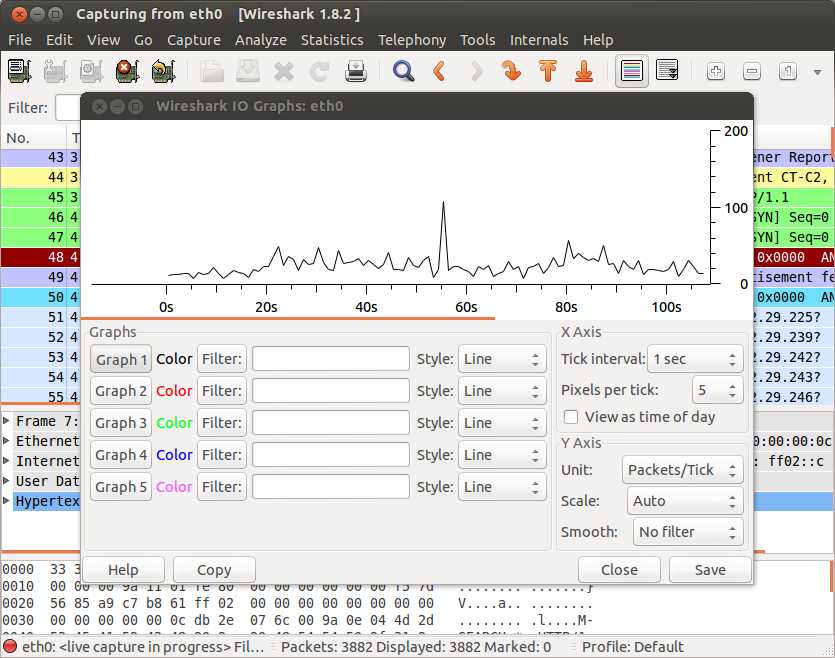
Task: Change the magenta Color of Graph 5
Action: click(174, 487)
